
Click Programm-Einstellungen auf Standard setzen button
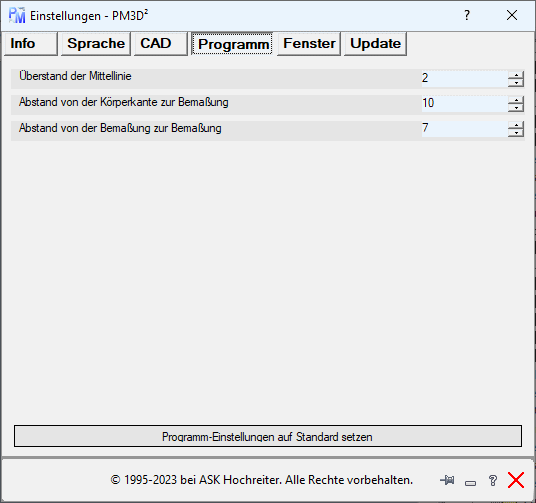268,436
